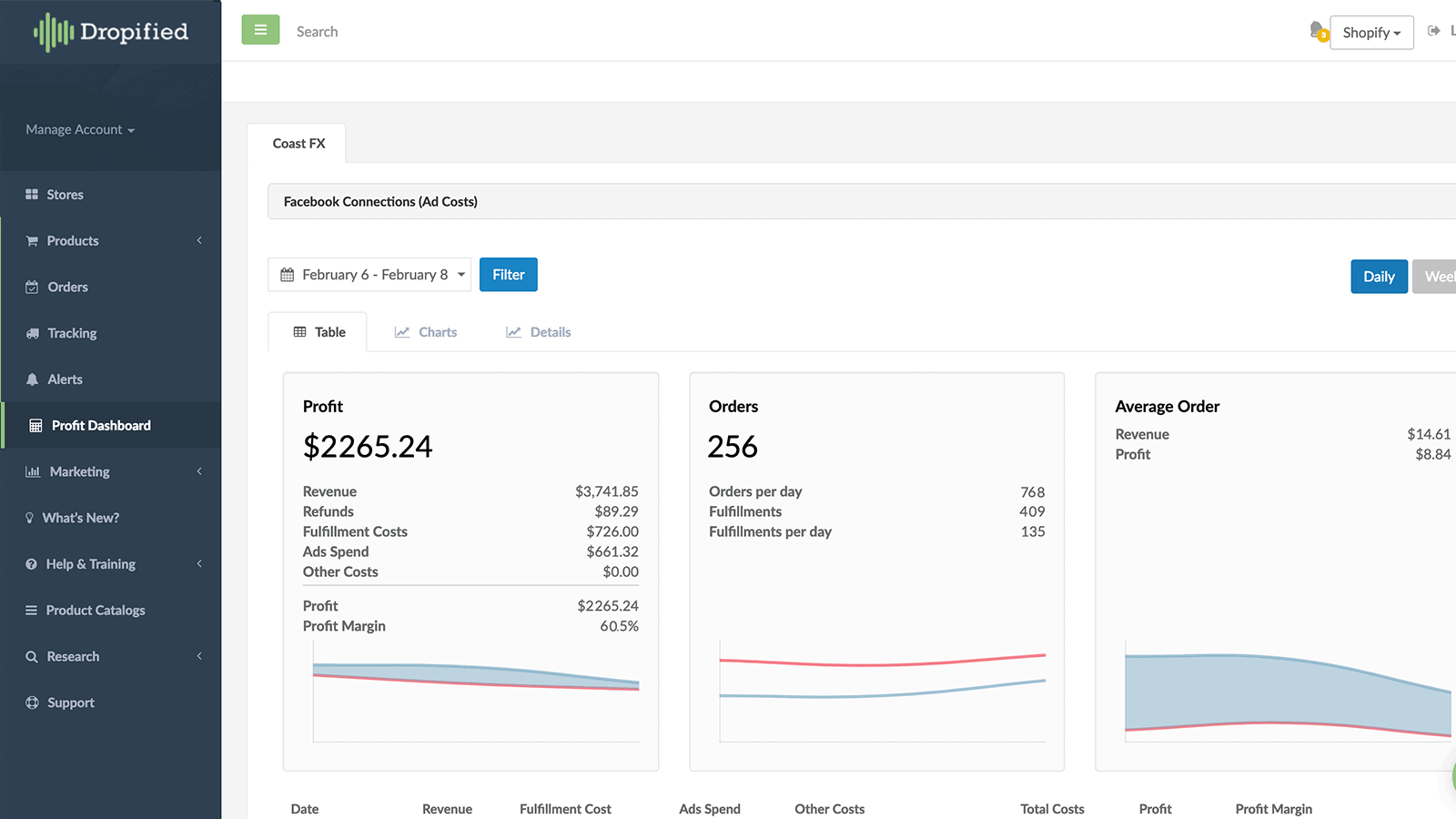This screenshot has height=819, width=1456.
Task: Open the Shopify platform dropdown
Action: click(x=1370, y=33)
